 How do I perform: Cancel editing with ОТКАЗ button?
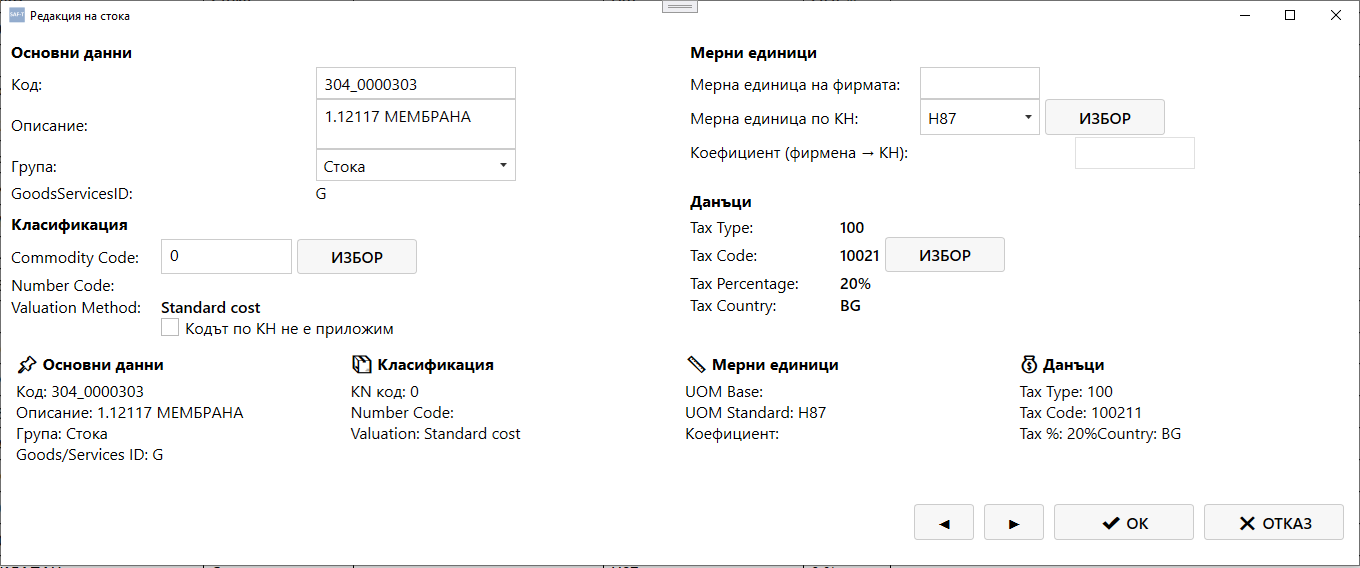pyautogui.click(x=1274, y=522)
